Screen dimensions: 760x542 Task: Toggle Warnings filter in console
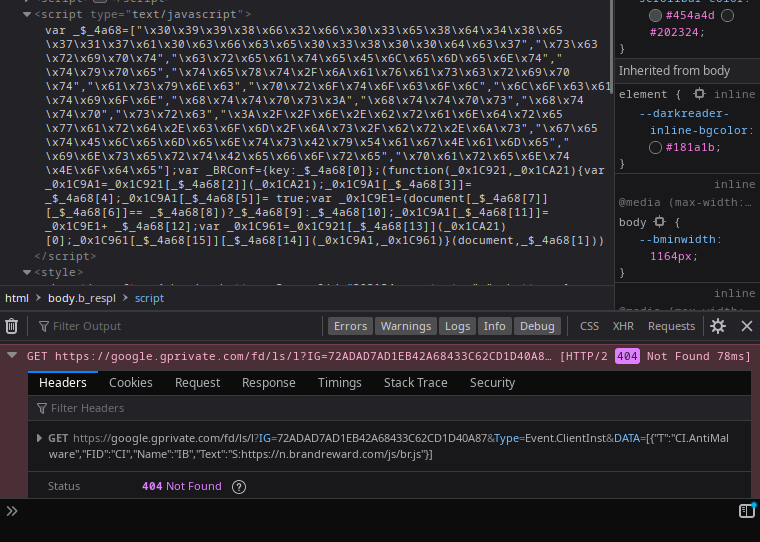coord(406,326)
